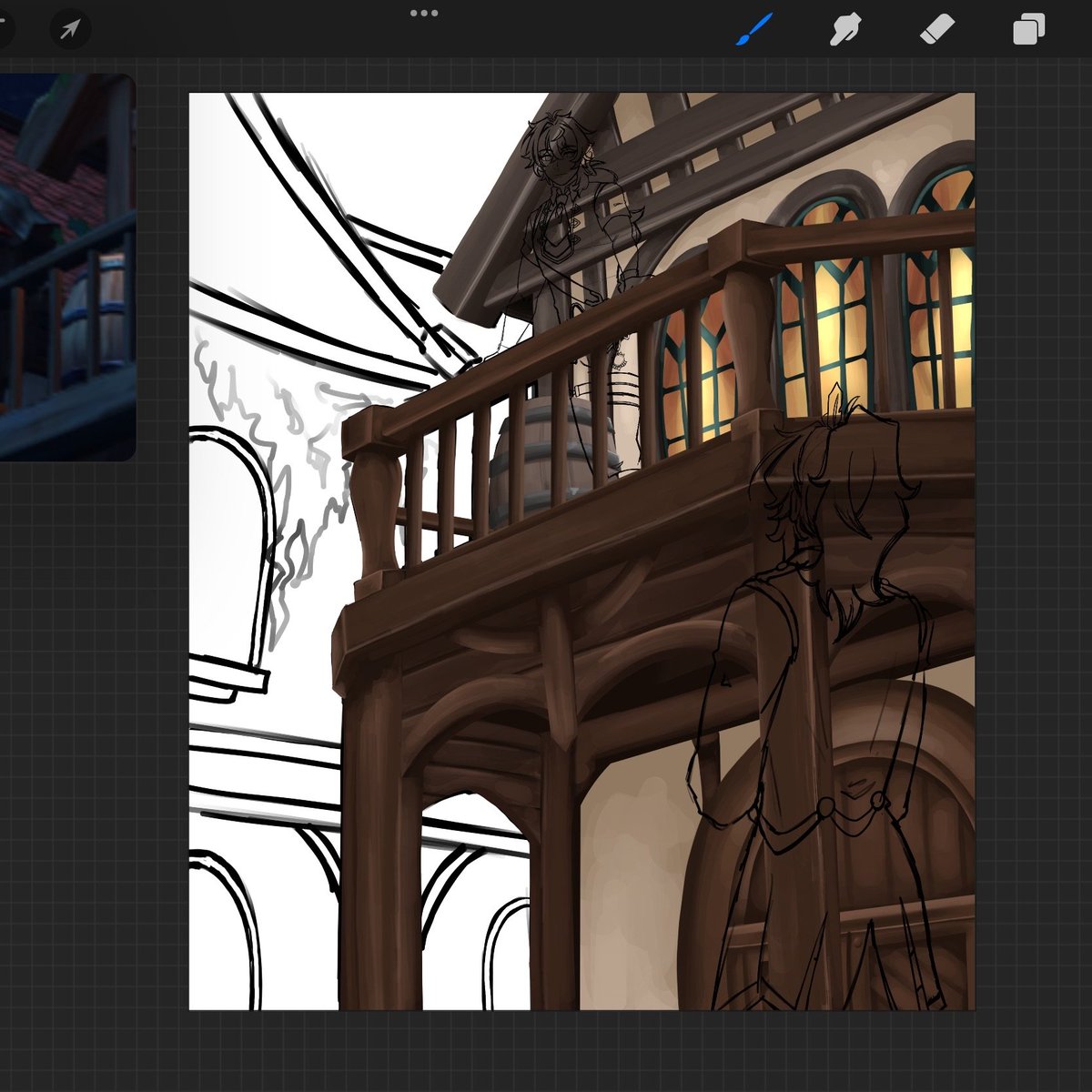Screen dimensions: 1092x1092
Task: Tap the Smudge icon to open smudge brushes
Action: pyautogui.click(x=847, y=29)
